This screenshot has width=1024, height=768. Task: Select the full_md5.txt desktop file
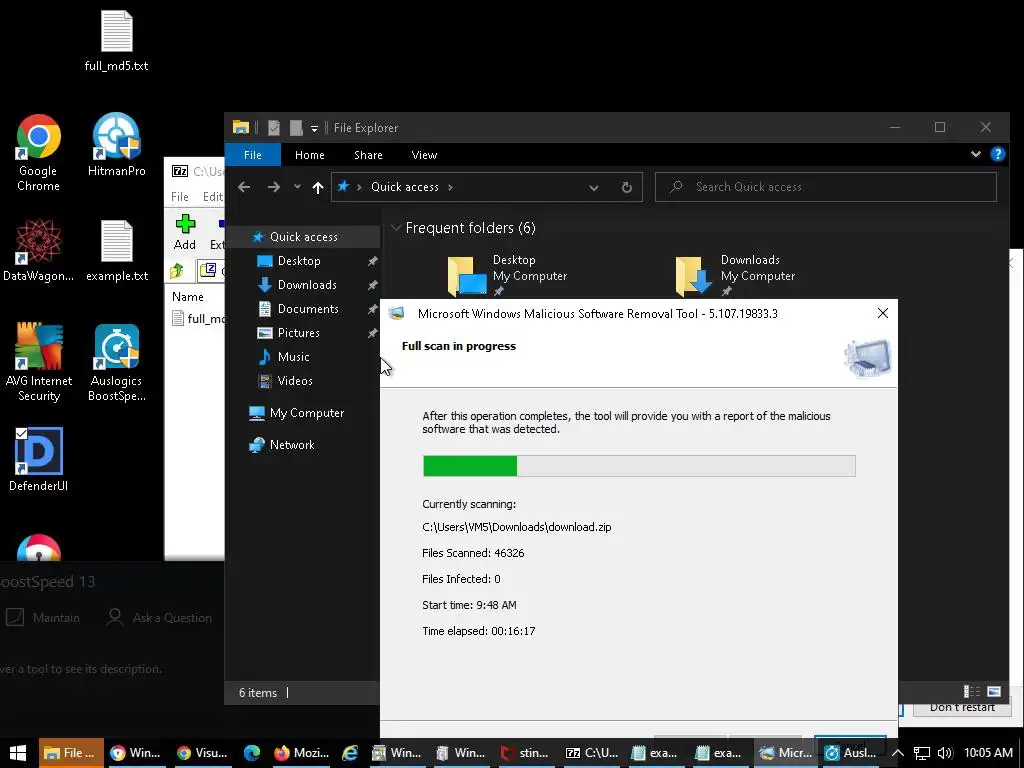tap(116, 40)
